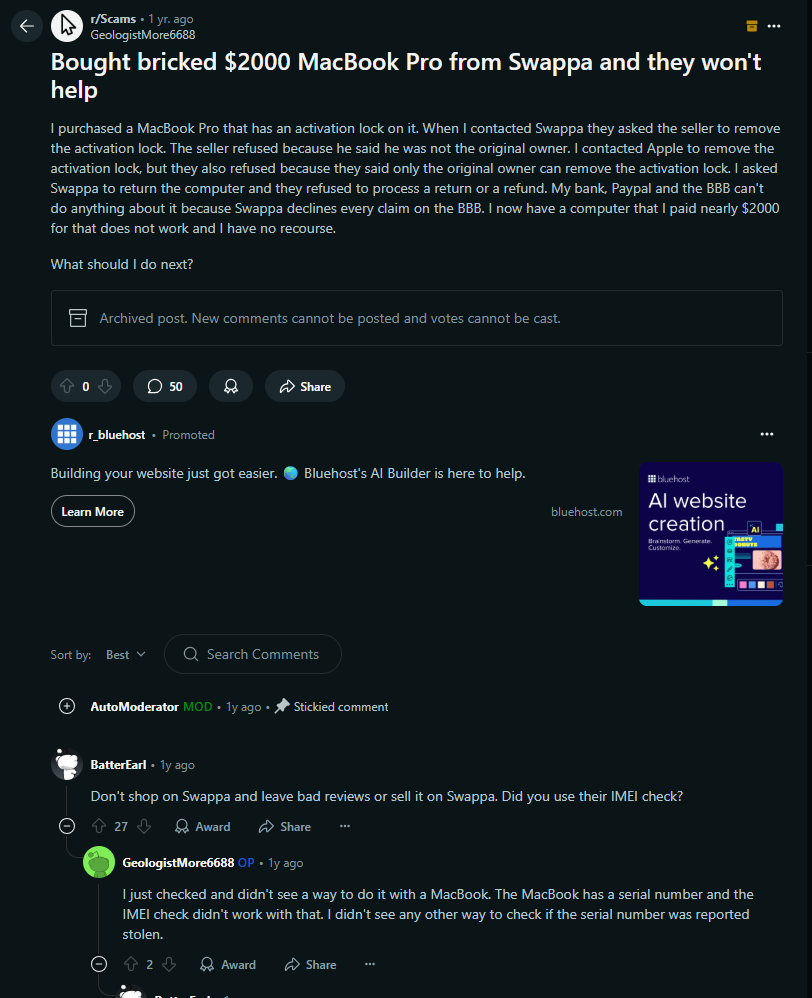
Task: Expand the AutoModerator stickied comment
Action: click(x=67, y=706)
